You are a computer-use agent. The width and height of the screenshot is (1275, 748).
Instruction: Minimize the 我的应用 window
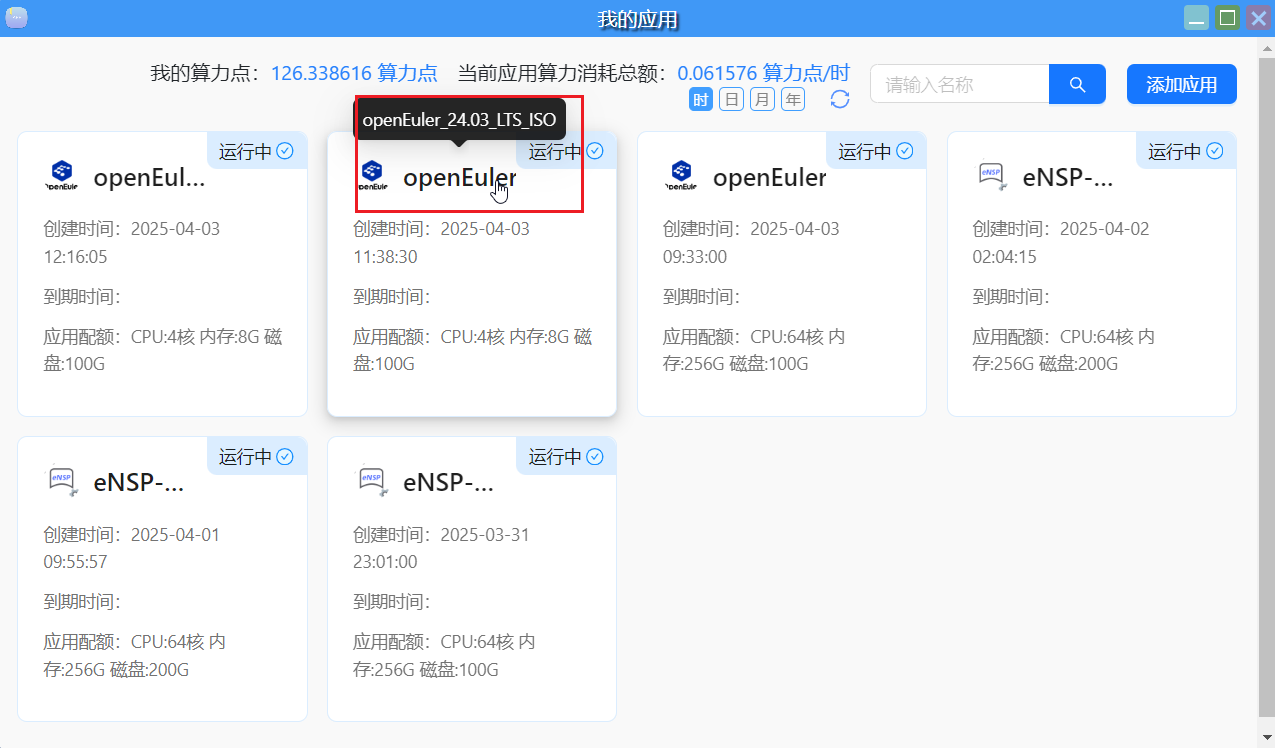1196,18
